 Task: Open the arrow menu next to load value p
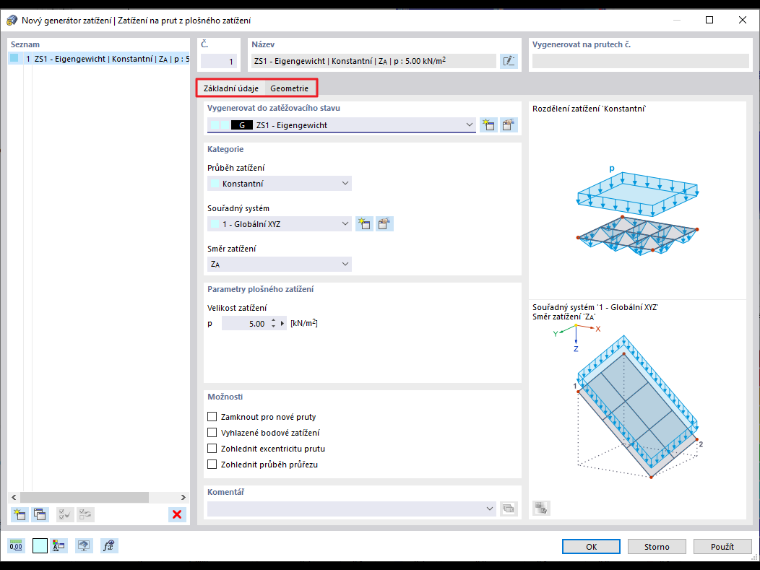pos(283,323)
